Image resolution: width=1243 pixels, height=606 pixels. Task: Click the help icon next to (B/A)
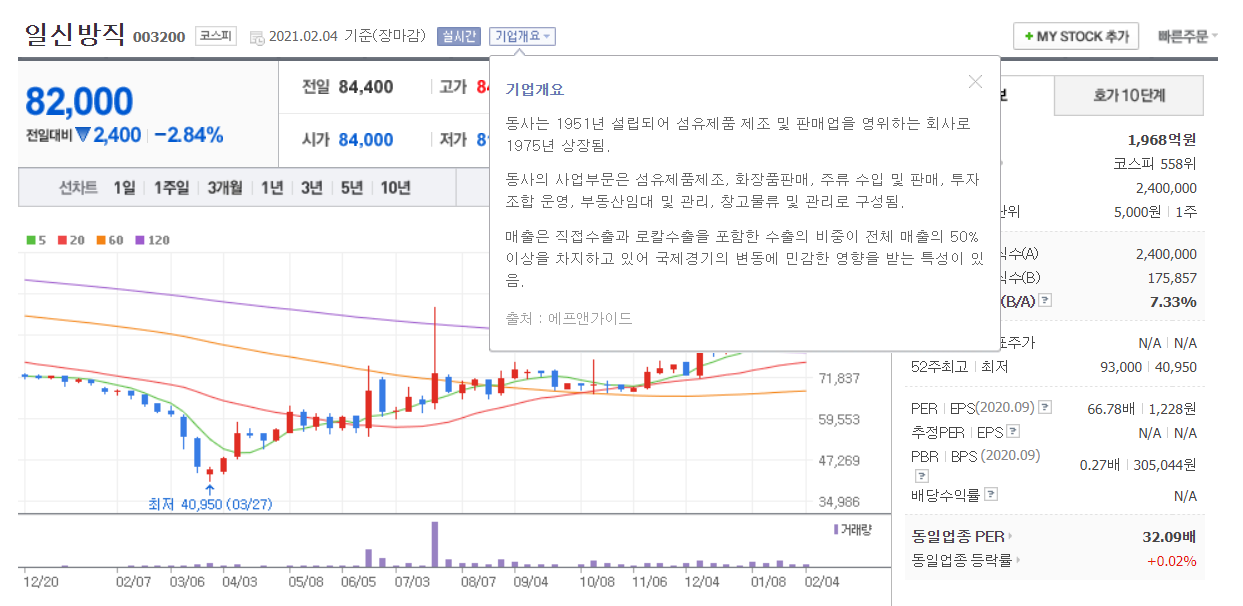pos(1045,300)
